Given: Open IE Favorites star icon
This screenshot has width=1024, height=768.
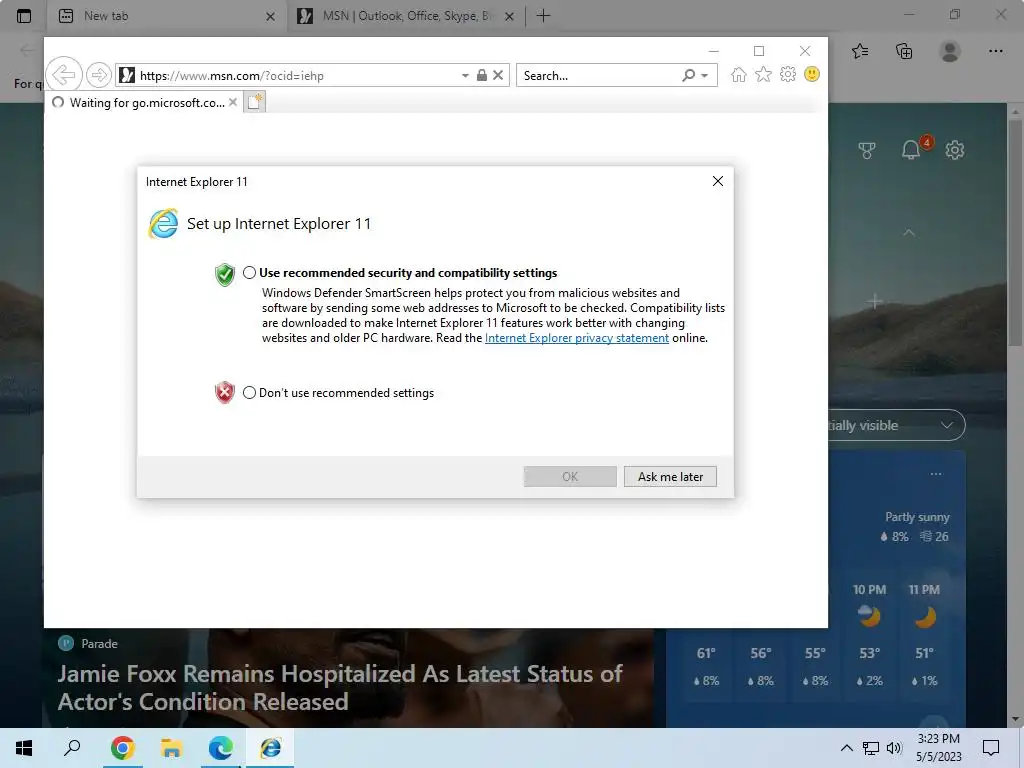Looking at the screenshot, I should point(763,74).
